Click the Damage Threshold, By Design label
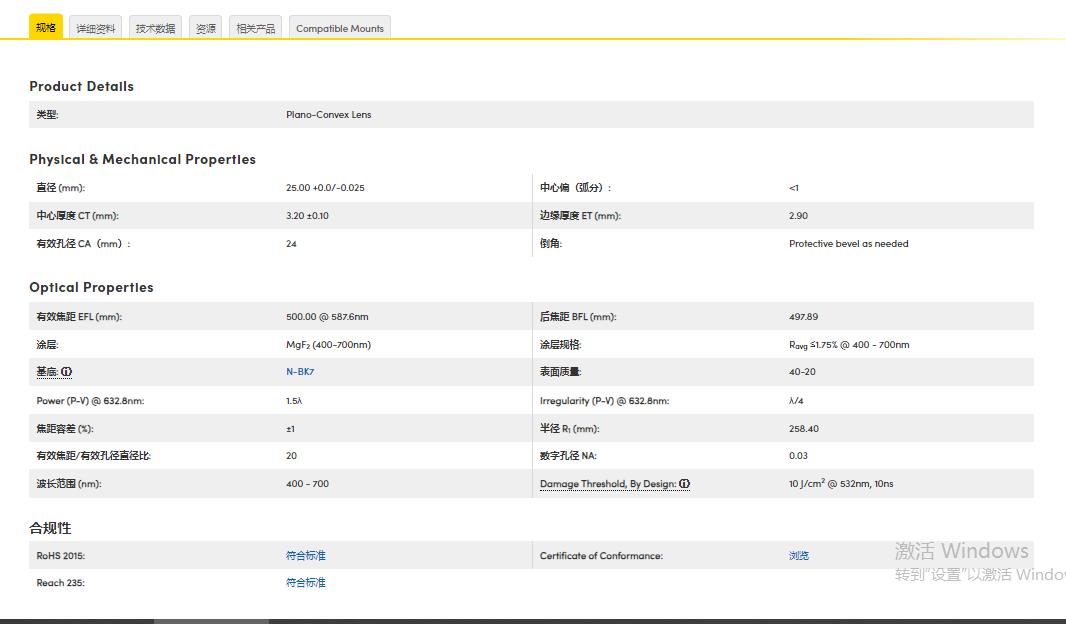 click(x=607, y=484)
